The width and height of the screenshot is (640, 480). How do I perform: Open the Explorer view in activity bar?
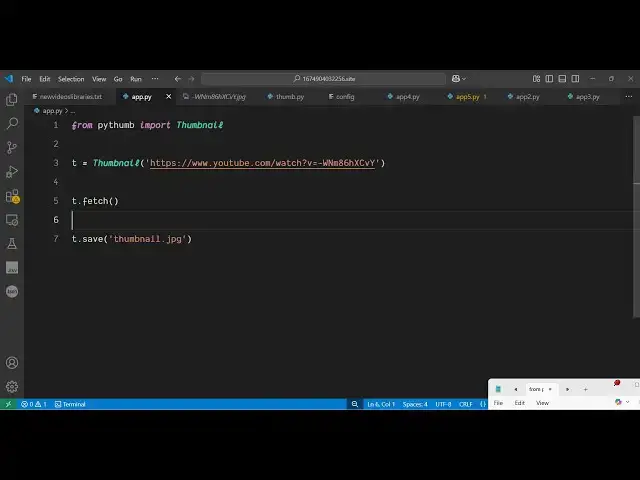coord(12,99)
